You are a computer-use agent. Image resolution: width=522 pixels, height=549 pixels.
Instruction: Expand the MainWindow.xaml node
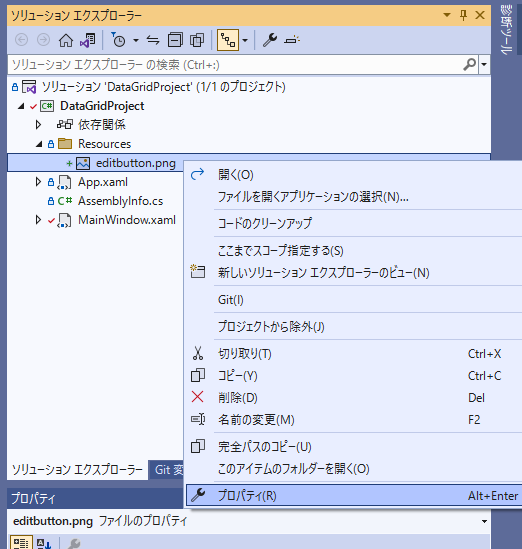point(39,220)
